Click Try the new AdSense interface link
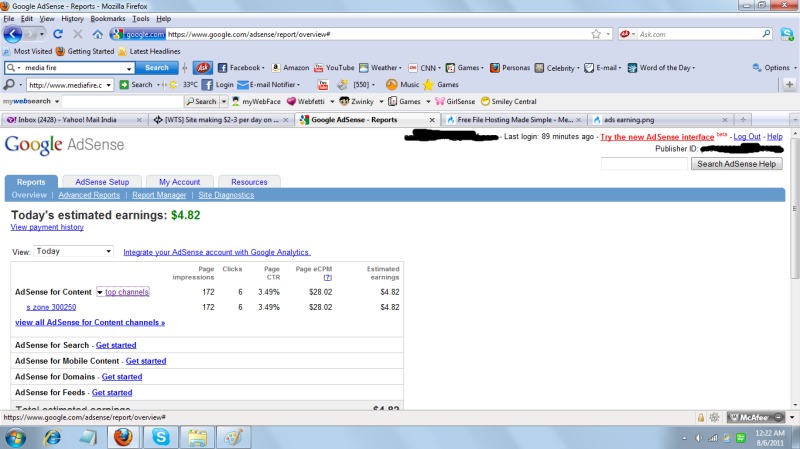This screenshot has height=449, width=800. 657,137
